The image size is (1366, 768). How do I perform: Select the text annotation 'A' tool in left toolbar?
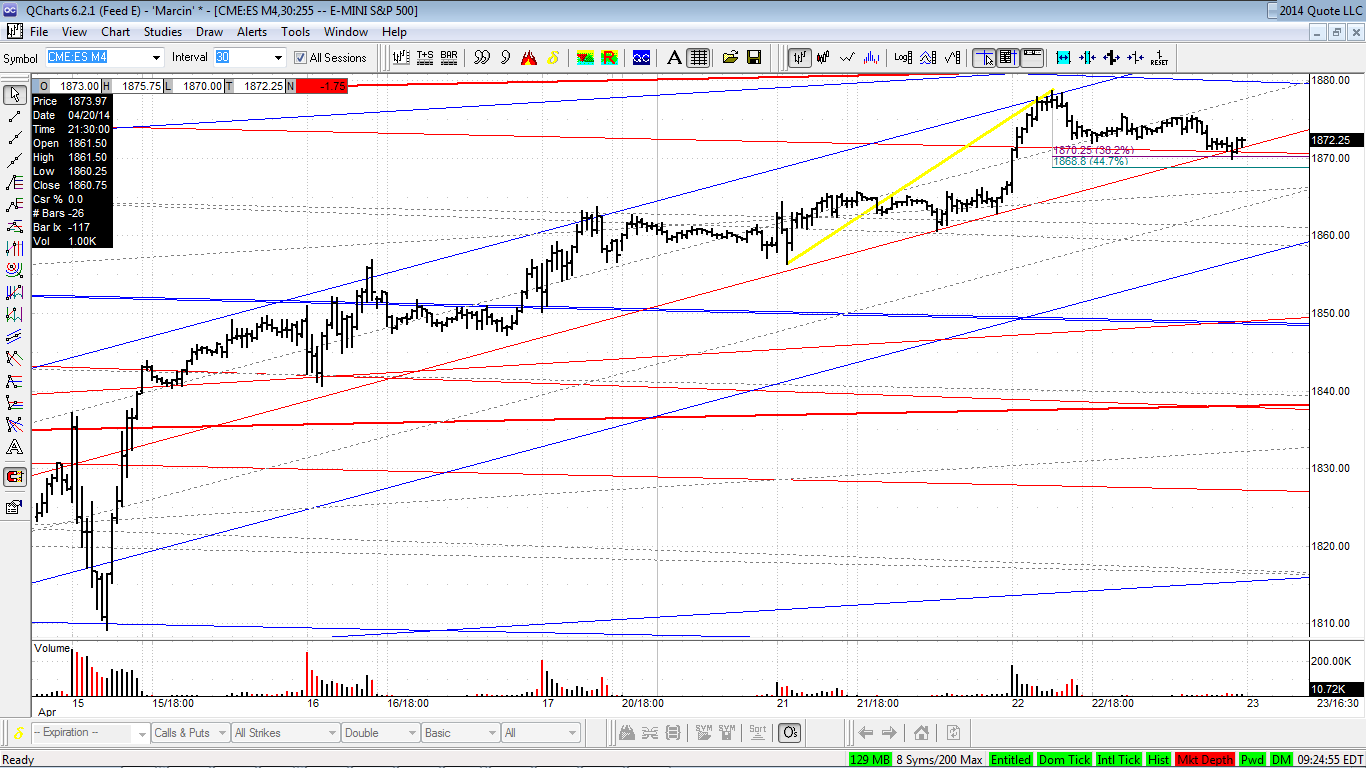click(x=15, y=447)
